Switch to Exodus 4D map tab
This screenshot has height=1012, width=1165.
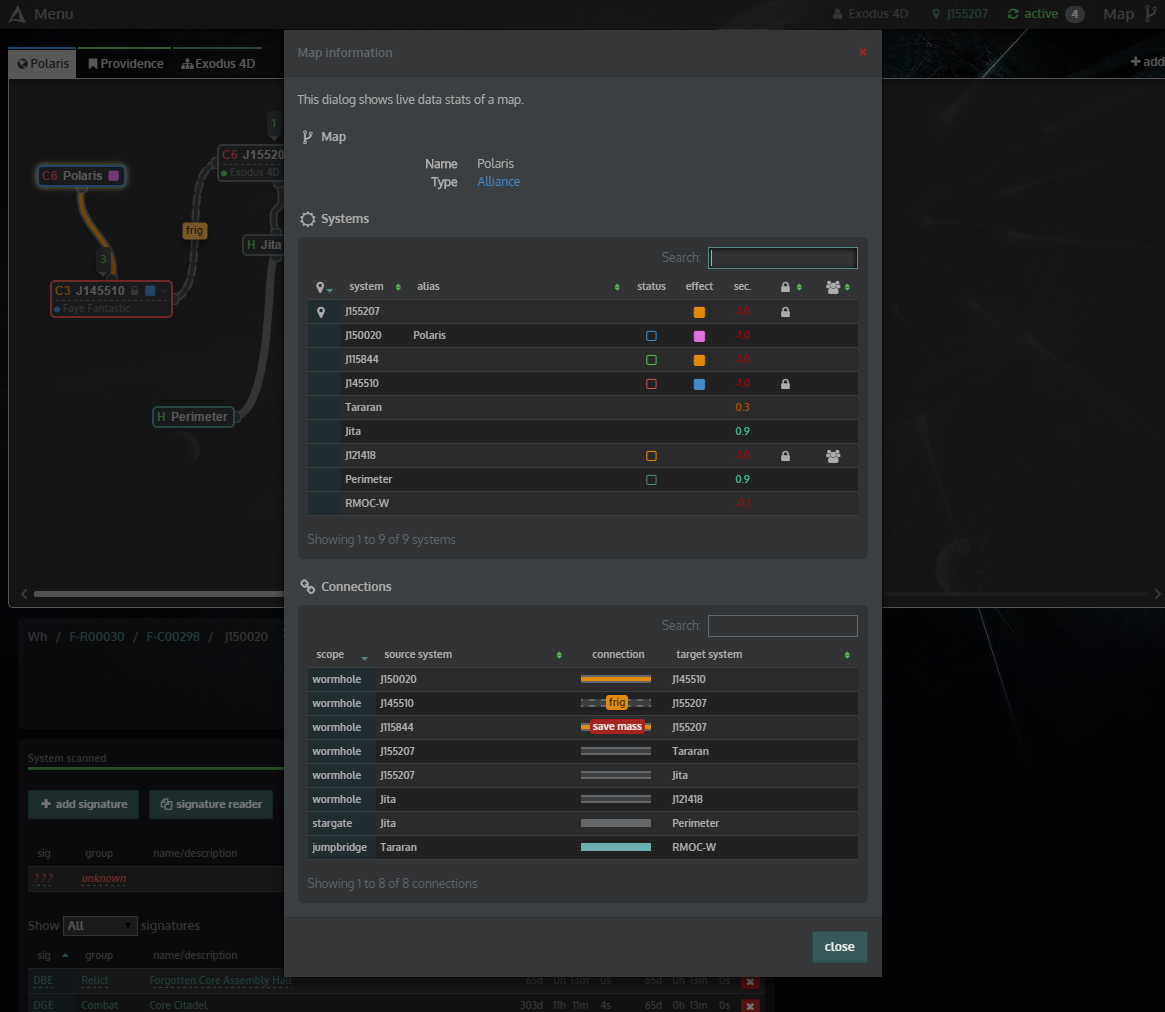point(218,64)
